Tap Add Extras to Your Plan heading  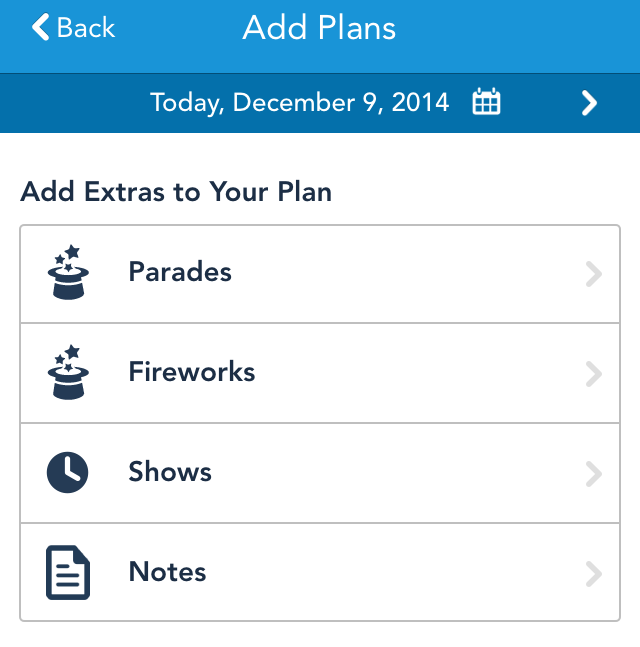point(176,191)
